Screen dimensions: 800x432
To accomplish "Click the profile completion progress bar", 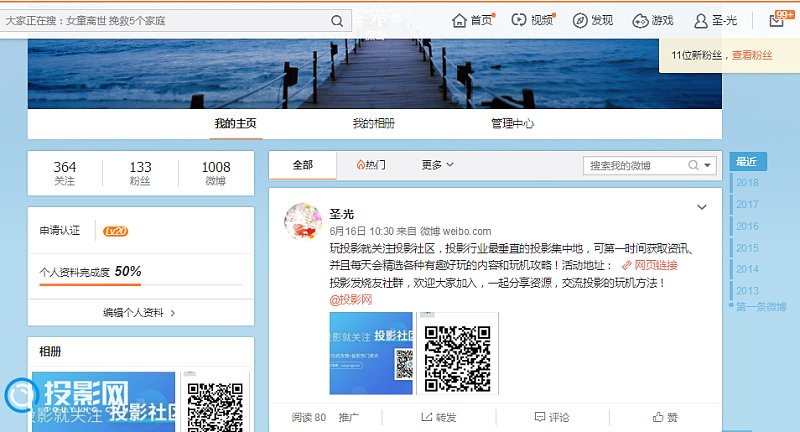I will tap(139, 285).
